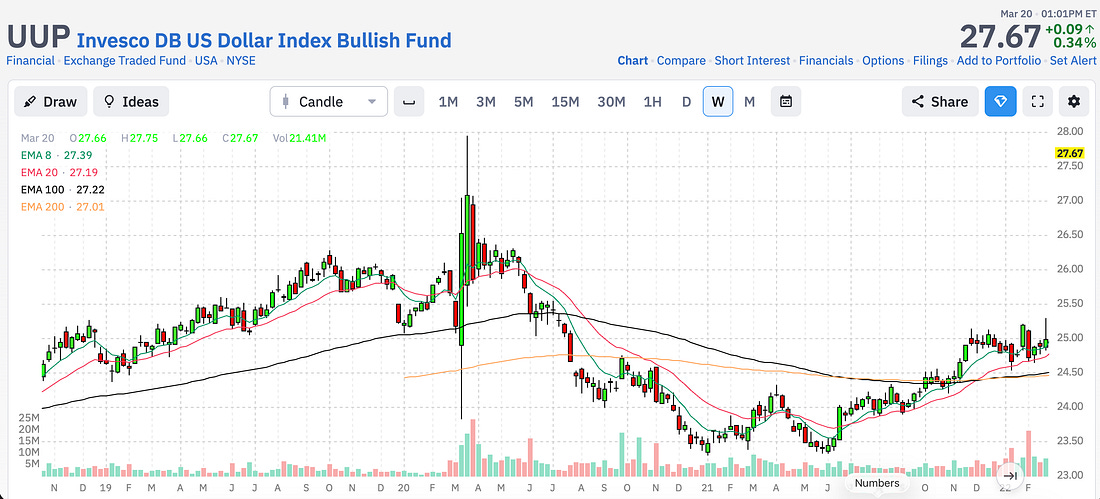The height and width of the screenshot is (499, 1100).
Task: Click the blue diamond premium icon
Action: click(1000, 102)
